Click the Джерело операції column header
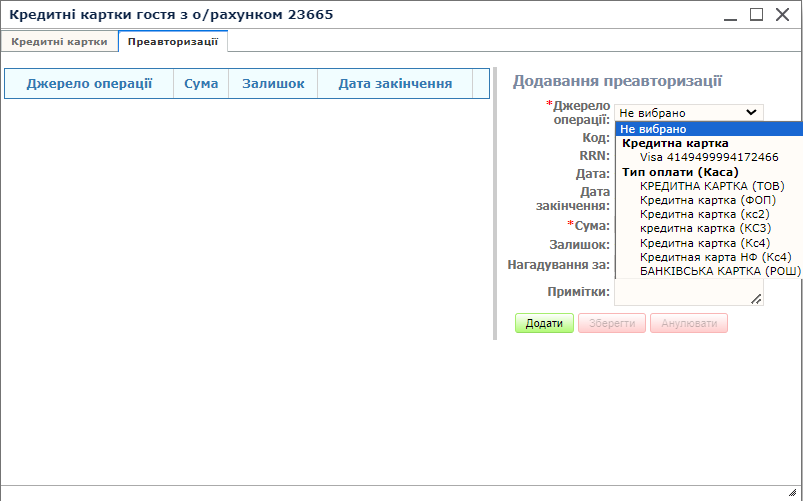Image resolution: width=803 pixels, height=501 pixels. tap(89, 84)
